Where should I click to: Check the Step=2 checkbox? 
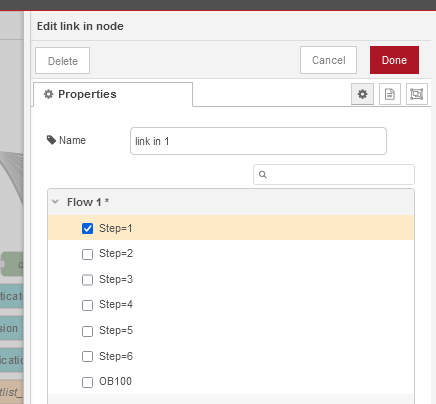point(87,254)
